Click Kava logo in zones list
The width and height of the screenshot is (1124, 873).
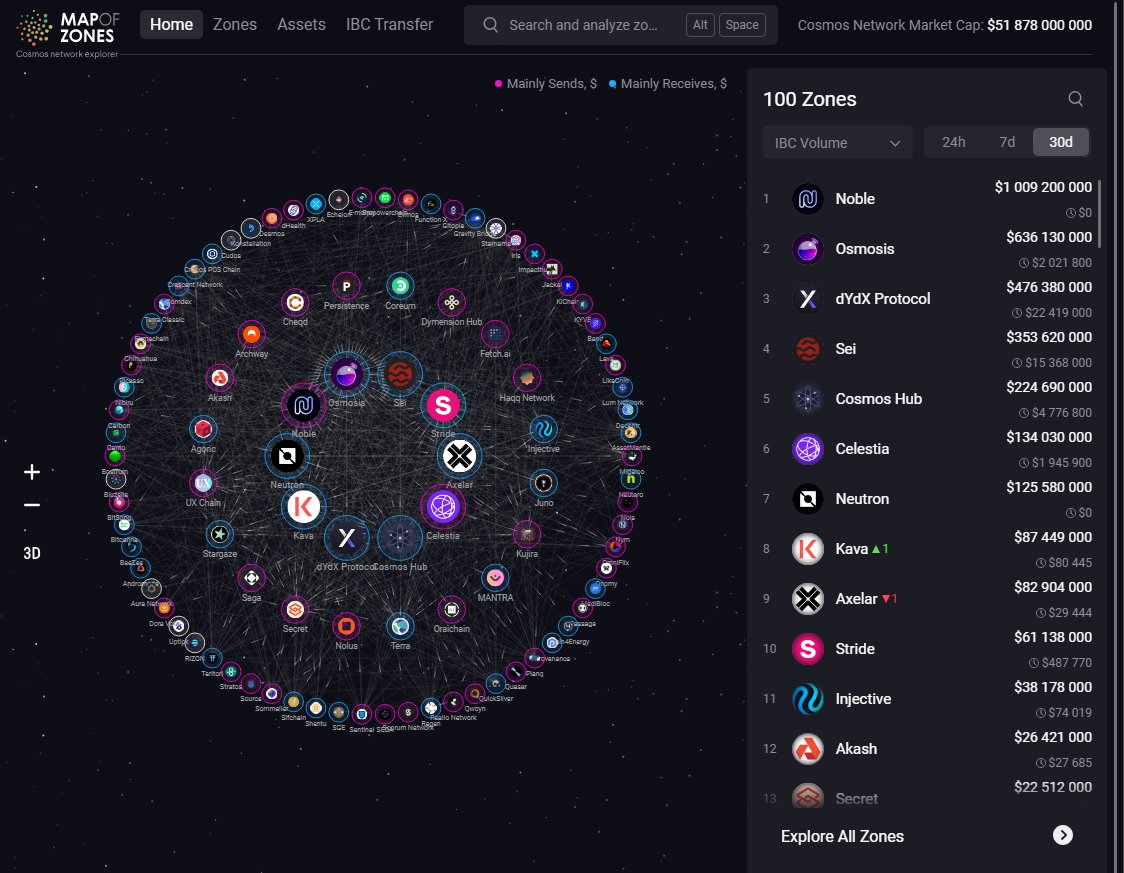click(808, 549)
